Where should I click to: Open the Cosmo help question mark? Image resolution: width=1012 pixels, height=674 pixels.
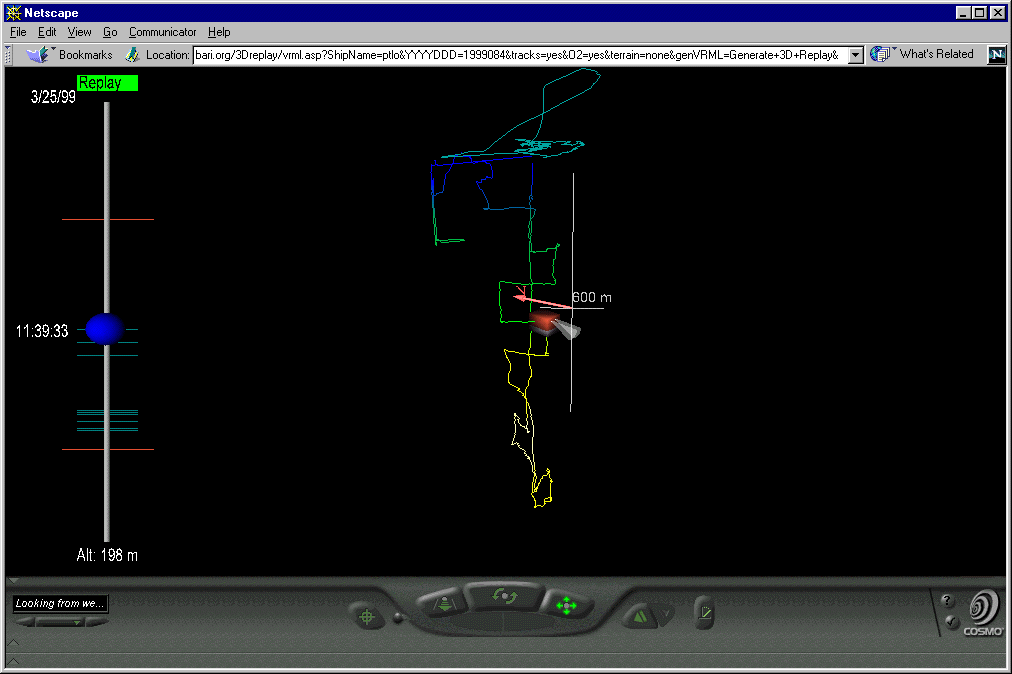(947, 601)
